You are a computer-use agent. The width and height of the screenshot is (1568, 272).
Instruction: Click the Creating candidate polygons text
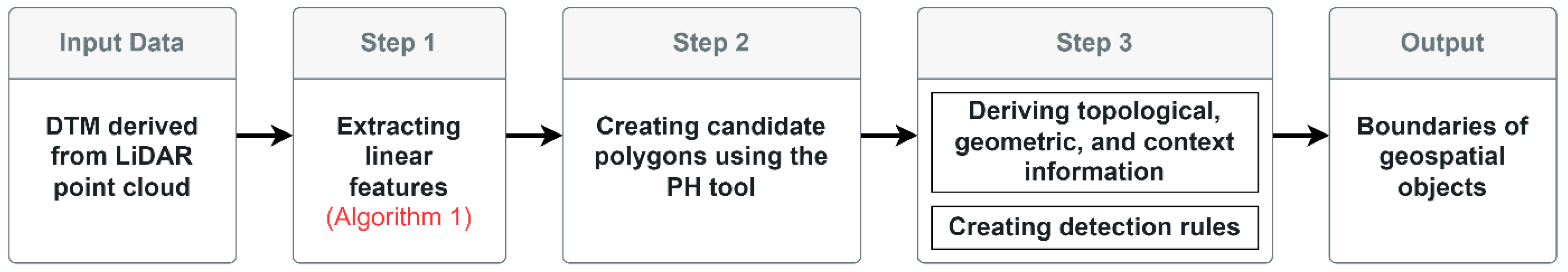point(710,141)
